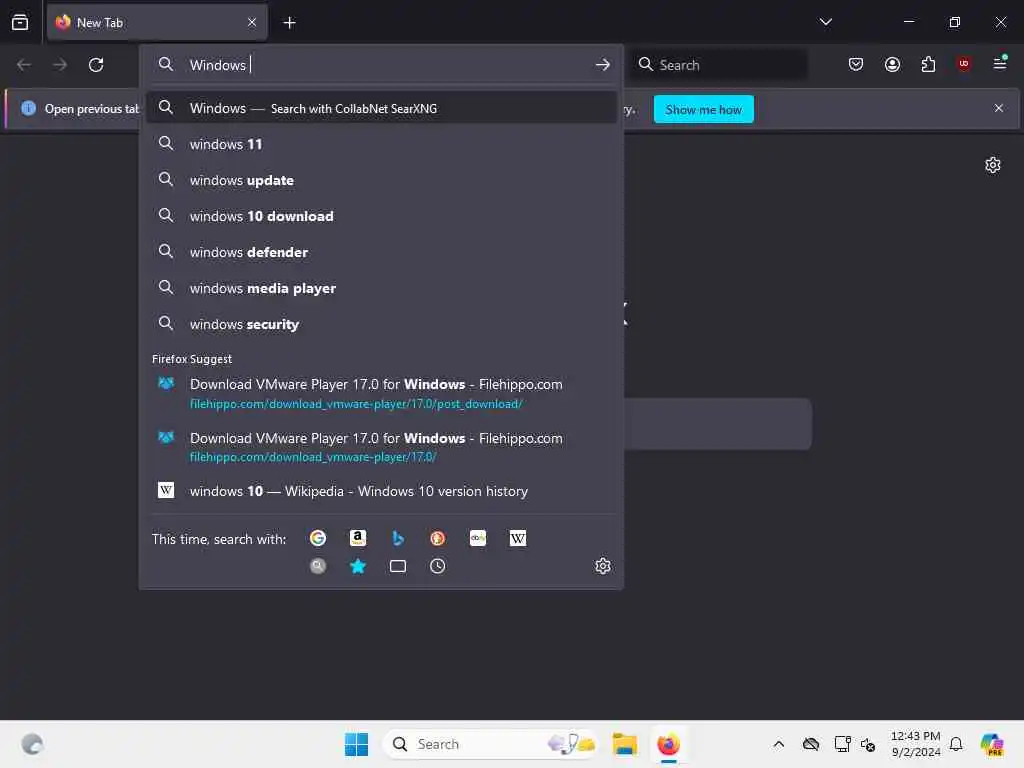Click the Firefox taskbar icon
Viewport: 1024px width, 768px height.
(x=668, y=744)
